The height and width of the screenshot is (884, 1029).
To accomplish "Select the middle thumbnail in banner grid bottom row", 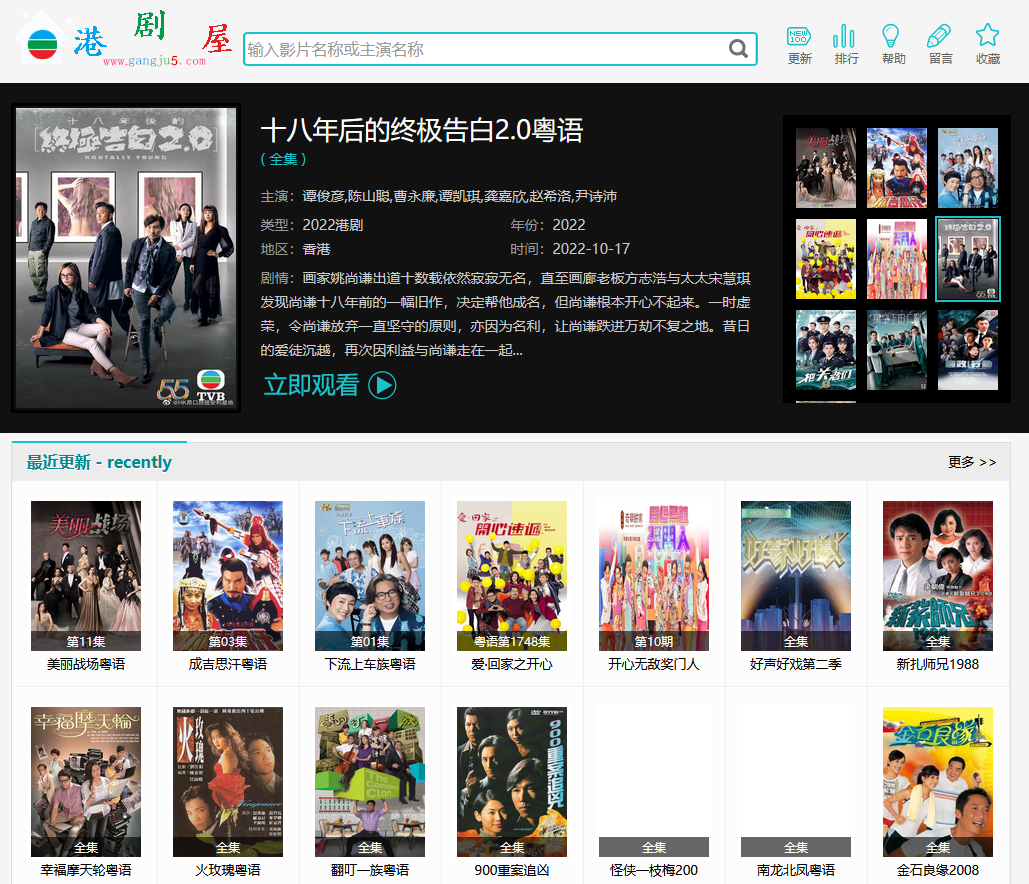I will coord(896,350).
